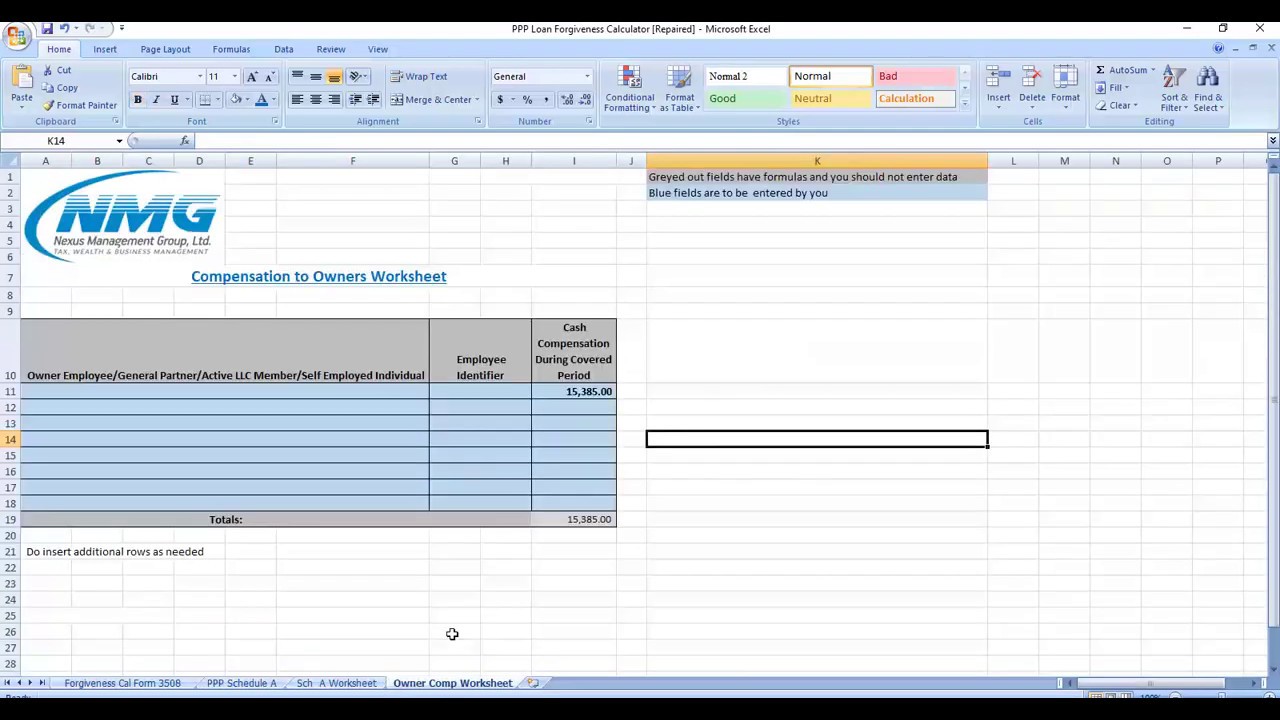
Task: Open the font size dropdown
Action: click(x=235, y=77)
